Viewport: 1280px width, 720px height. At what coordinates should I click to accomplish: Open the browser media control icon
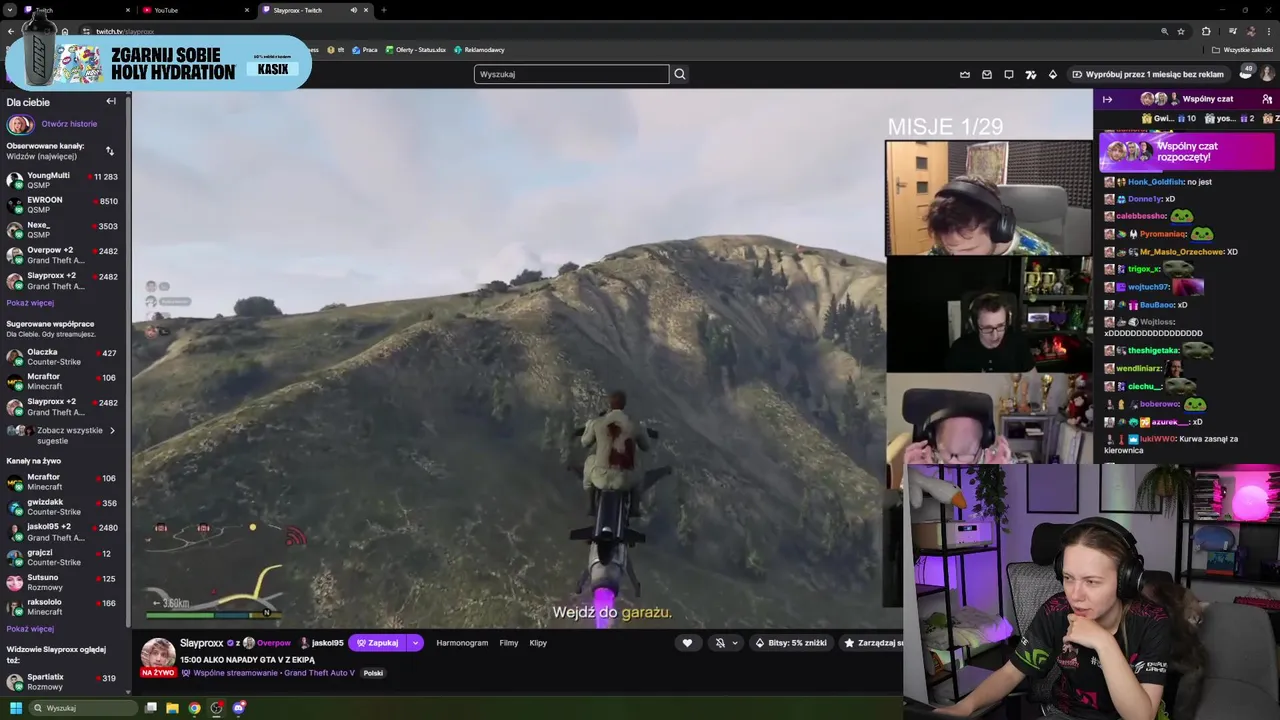[1232, 31]
